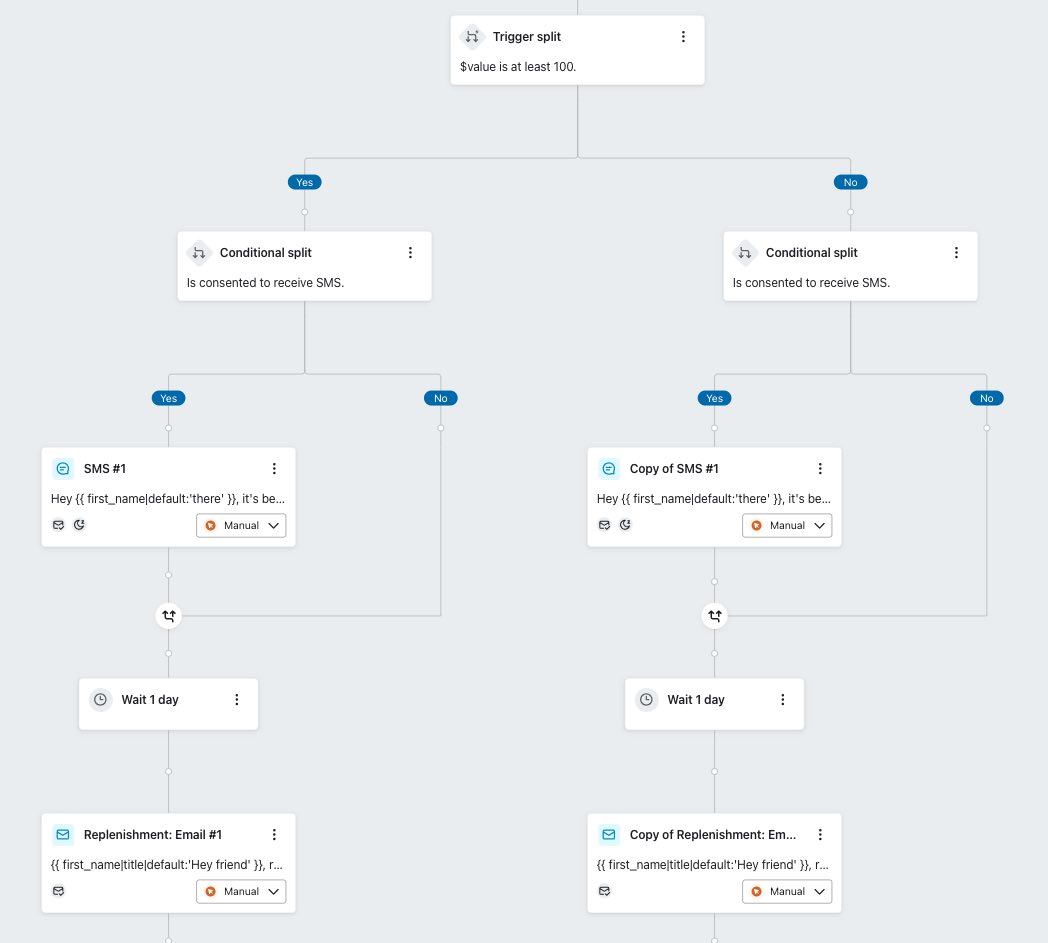The height and width of the screenshot is (943, 1048).
Task: Select the Yes path label above SMS #1
Action: 168,398
